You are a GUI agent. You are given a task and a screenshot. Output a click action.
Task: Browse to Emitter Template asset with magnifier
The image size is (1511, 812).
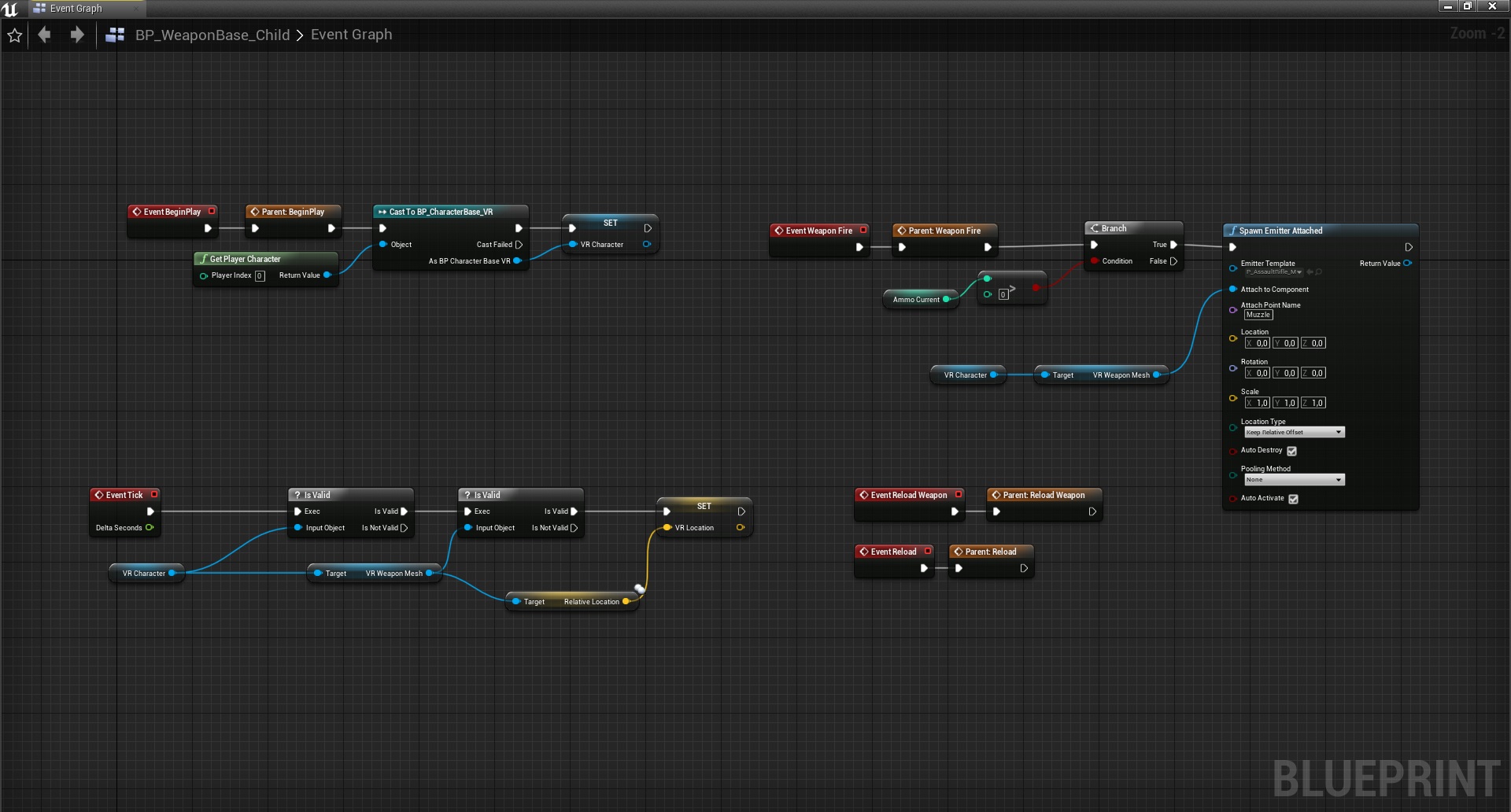(1319, 272)
